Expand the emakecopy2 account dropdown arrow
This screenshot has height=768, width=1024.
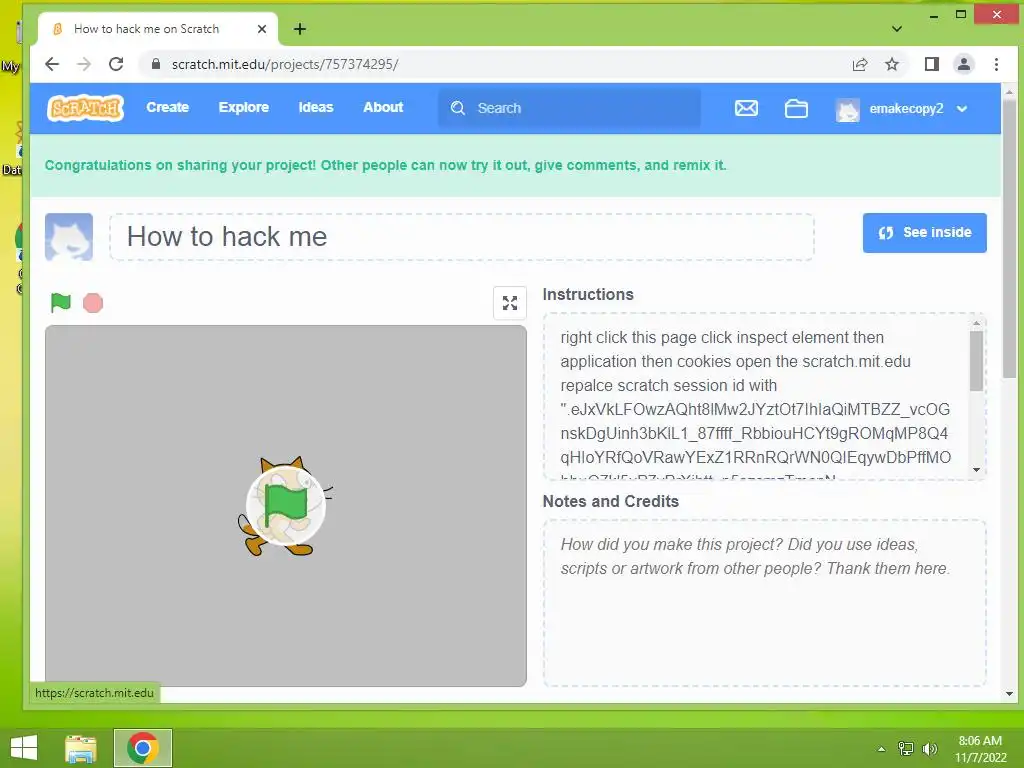tap(961, 109)
